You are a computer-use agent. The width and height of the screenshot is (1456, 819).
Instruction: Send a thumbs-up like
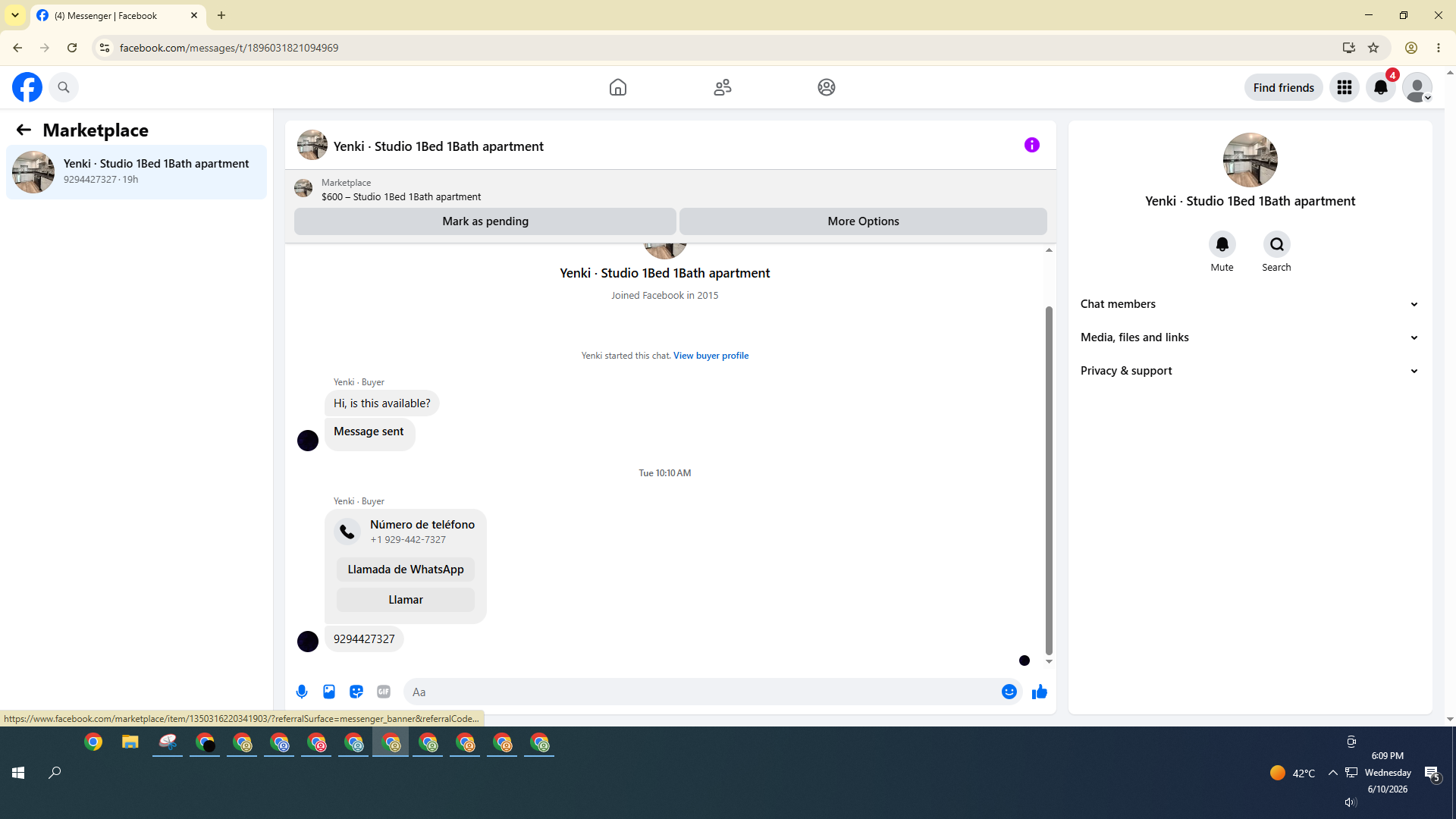[x=1040, y=692]
